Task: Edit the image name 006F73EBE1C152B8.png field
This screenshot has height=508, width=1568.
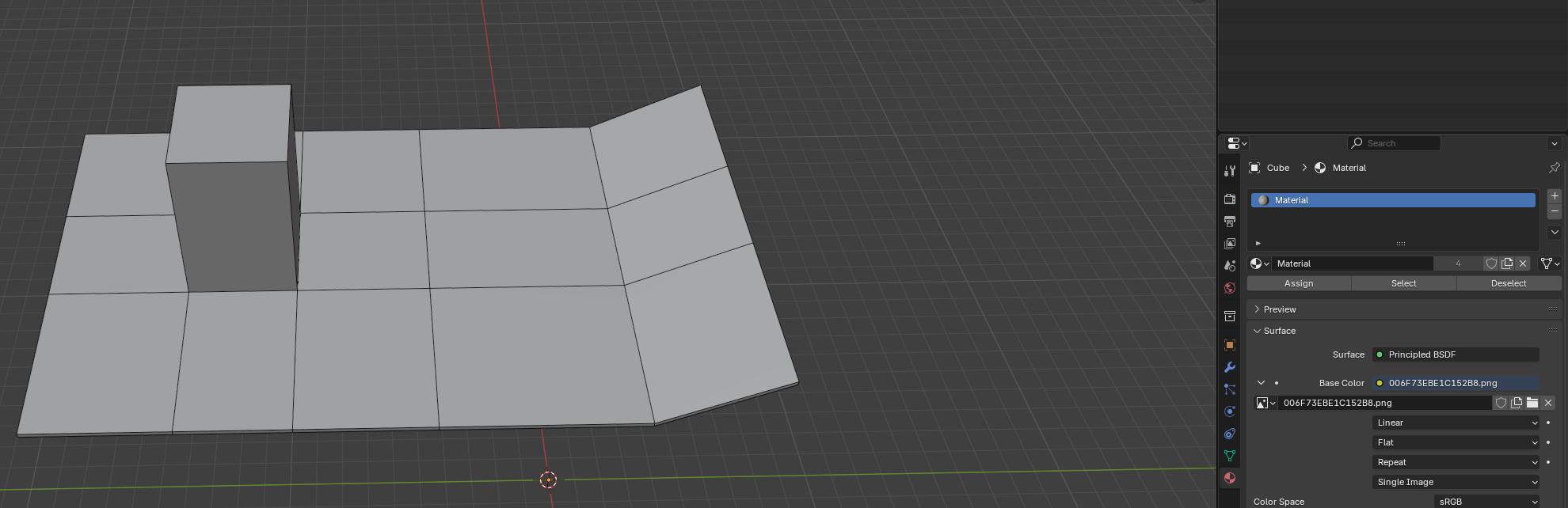Action: click(x=1385, y=403)
